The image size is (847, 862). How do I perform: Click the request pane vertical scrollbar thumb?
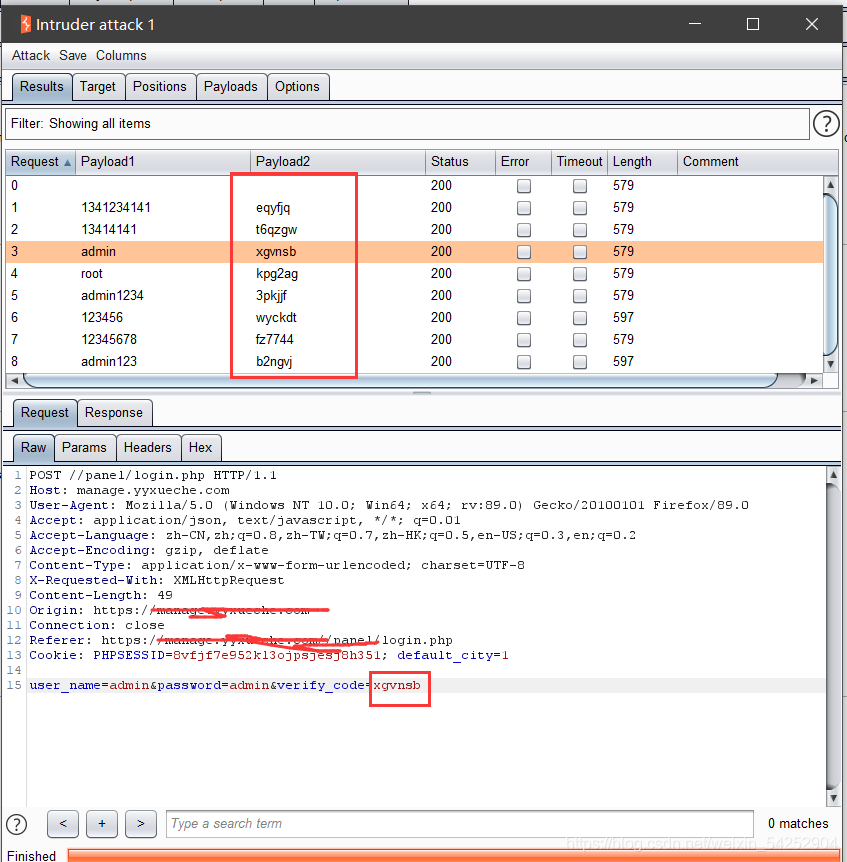tap(833, 636)
